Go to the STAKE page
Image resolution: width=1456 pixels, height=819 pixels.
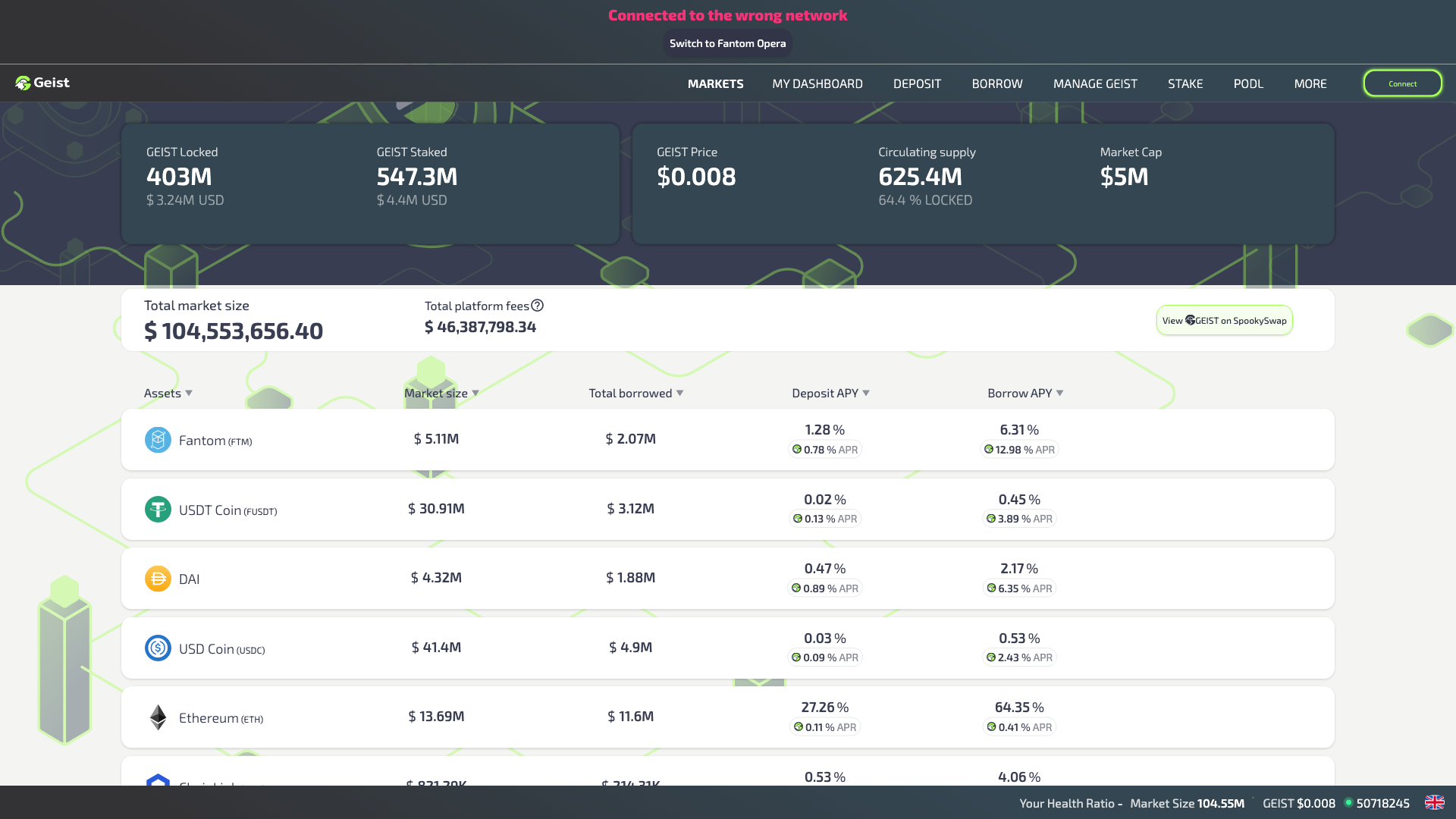[x=1185, y=83]
